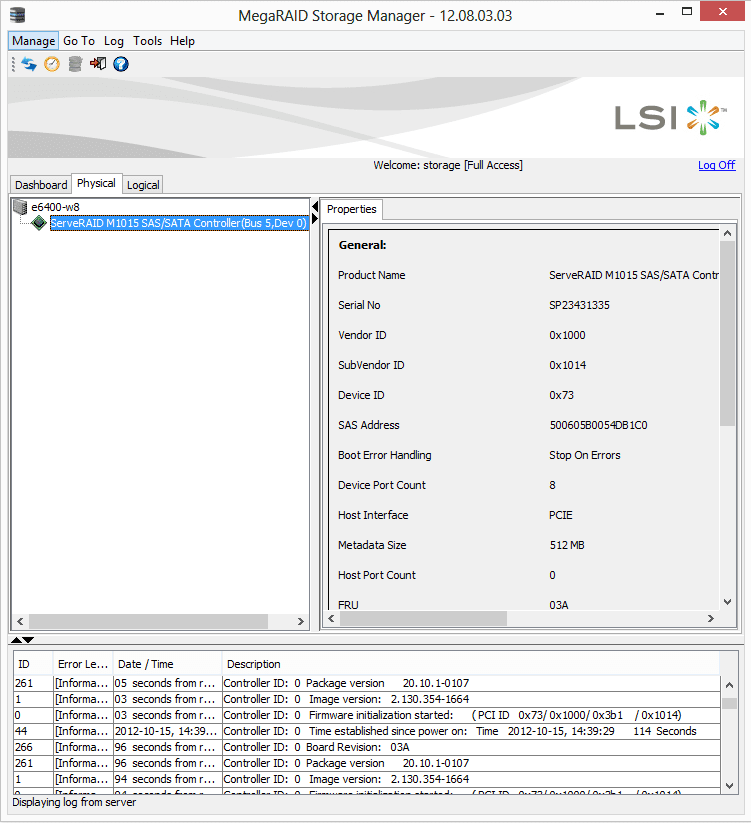Click properties horizontal scrollbar right arrow

coord(711,618)
